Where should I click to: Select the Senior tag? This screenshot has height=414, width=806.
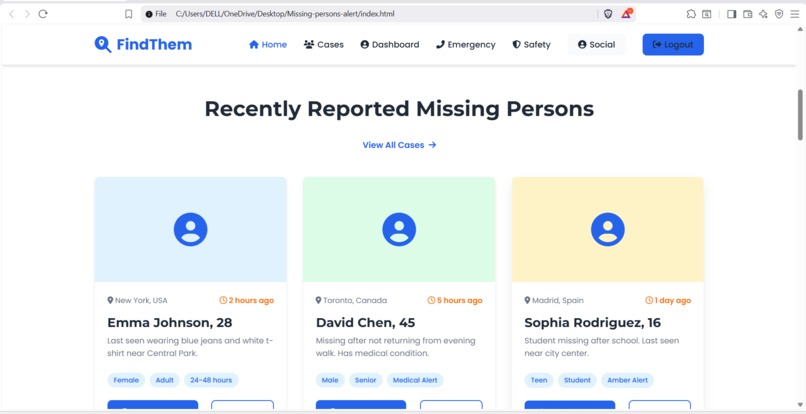[366, 381]
